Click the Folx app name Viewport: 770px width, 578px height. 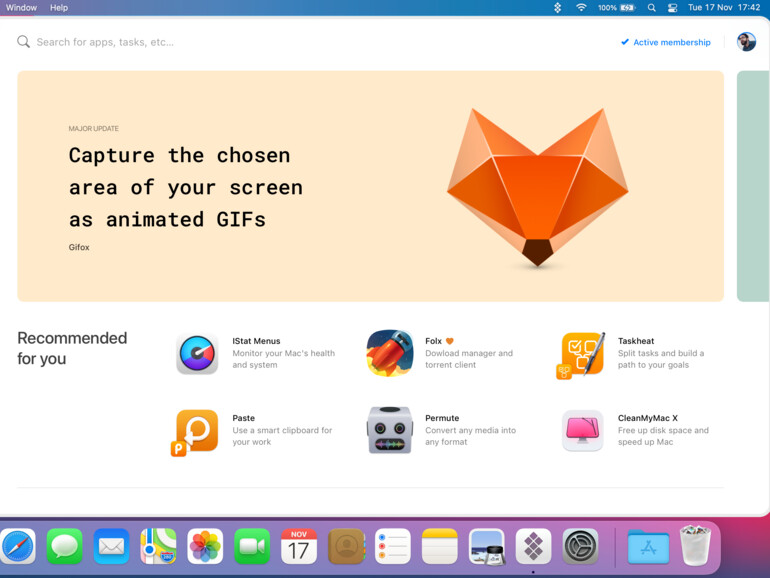point(434,341)
